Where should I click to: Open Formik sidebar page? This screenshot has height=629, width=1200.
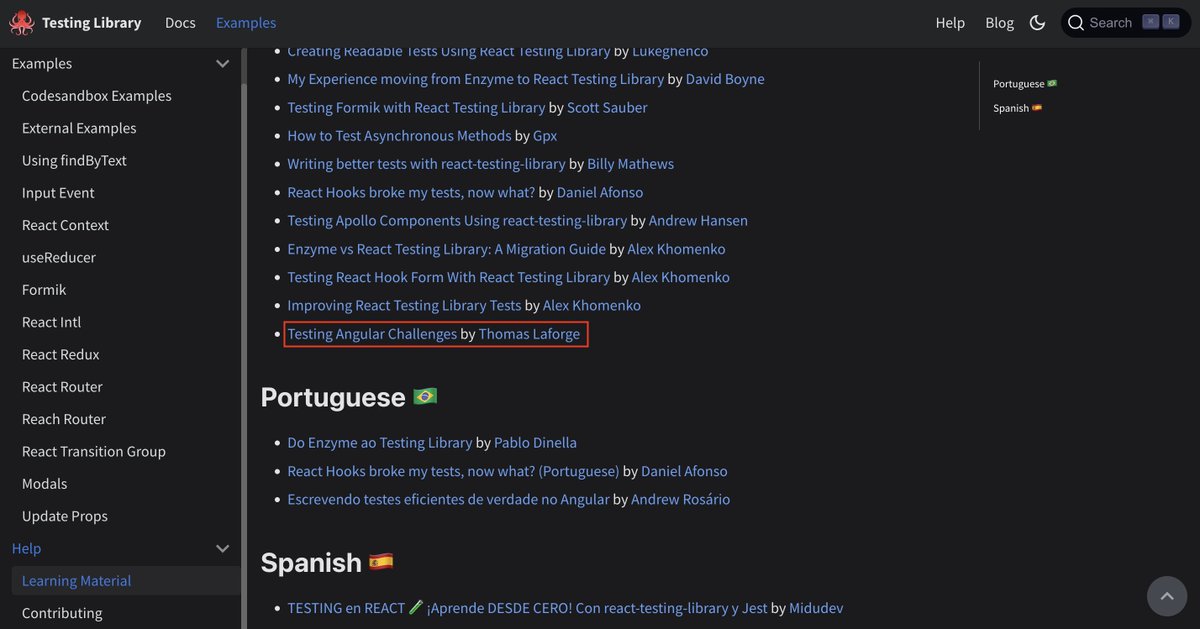click(x=44, y=290)
